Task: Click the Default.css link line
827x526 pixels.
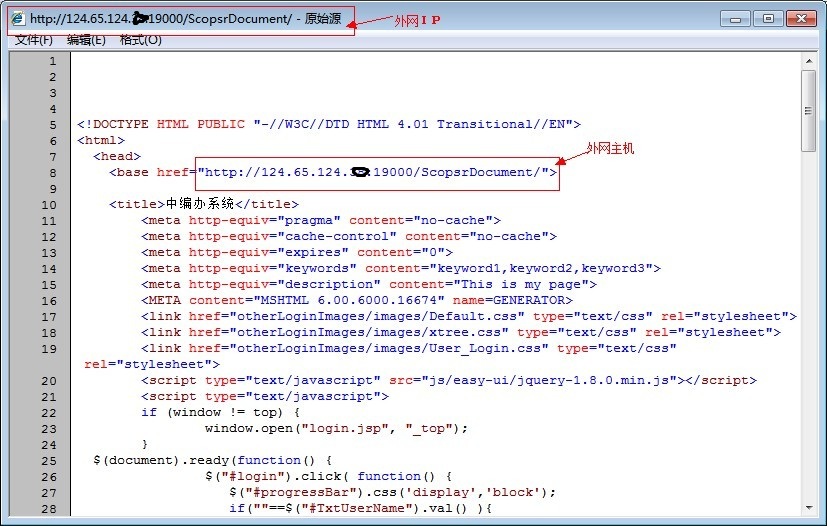Action: pos(469,317)
